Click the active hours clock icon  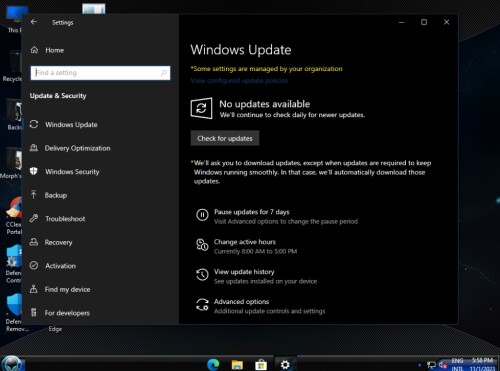coord(202,245)
